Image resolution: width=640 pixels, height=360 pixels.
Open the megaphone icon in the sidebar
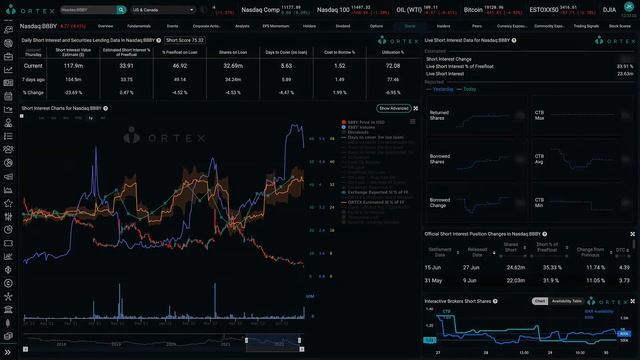pos(8,176)
